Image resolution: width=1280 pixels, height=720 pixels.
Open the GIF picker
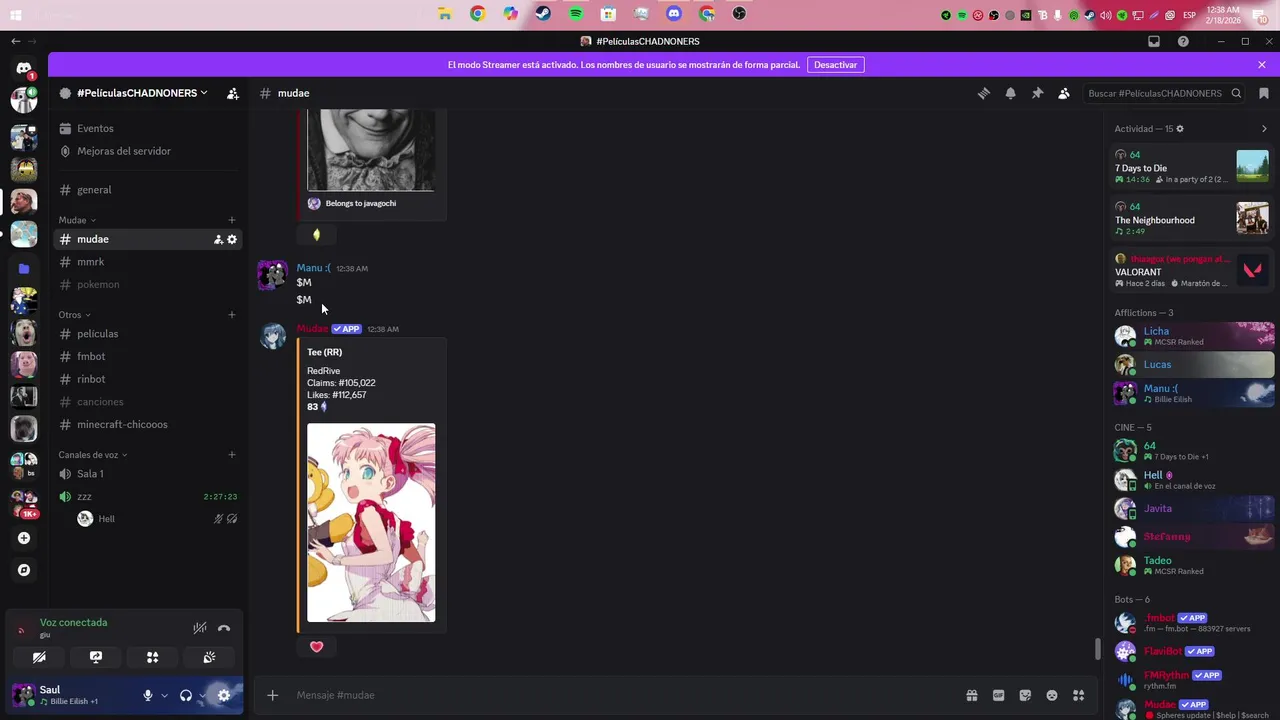click(x=998, y=695)
